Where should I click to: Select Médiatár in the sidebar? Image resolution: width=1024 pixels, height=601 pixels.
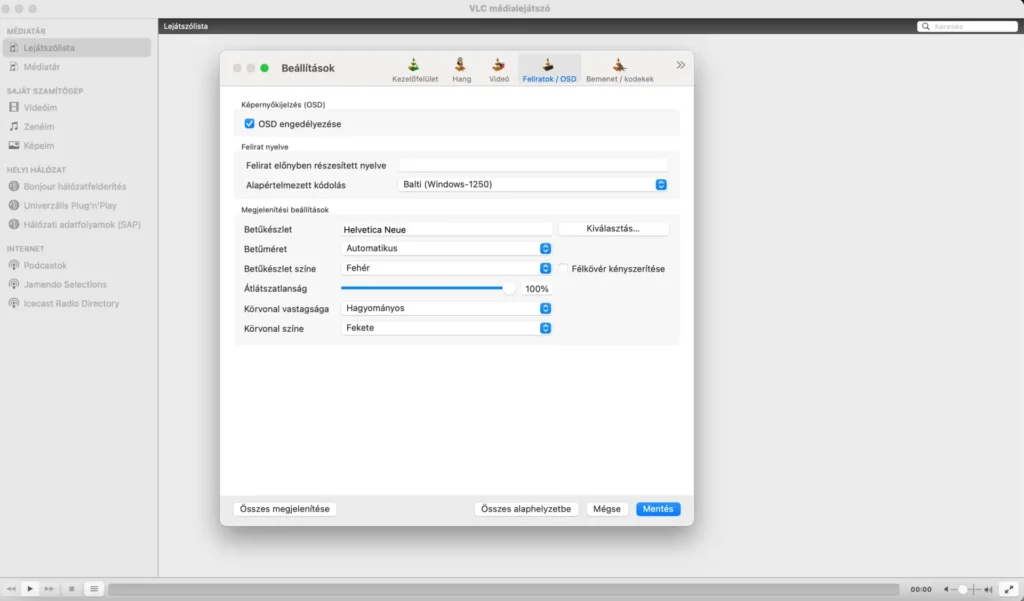[42, 67]
